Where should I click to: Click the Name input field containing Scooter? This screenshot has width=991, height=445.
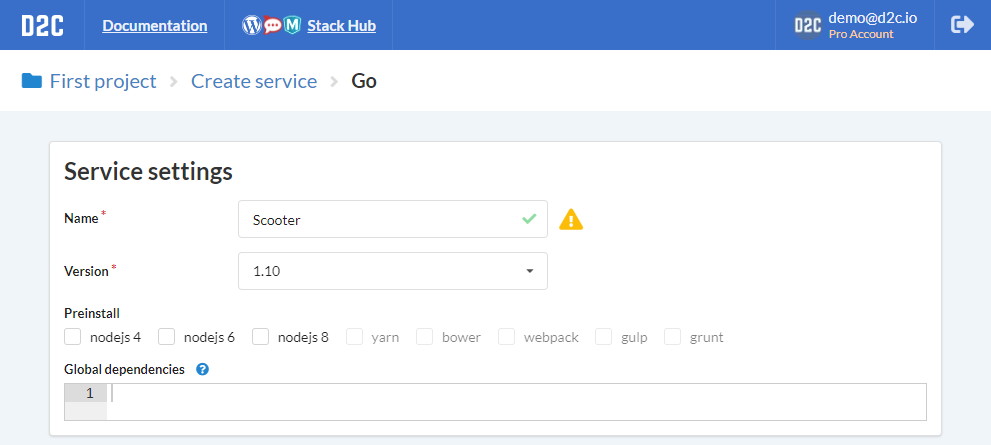392,219
